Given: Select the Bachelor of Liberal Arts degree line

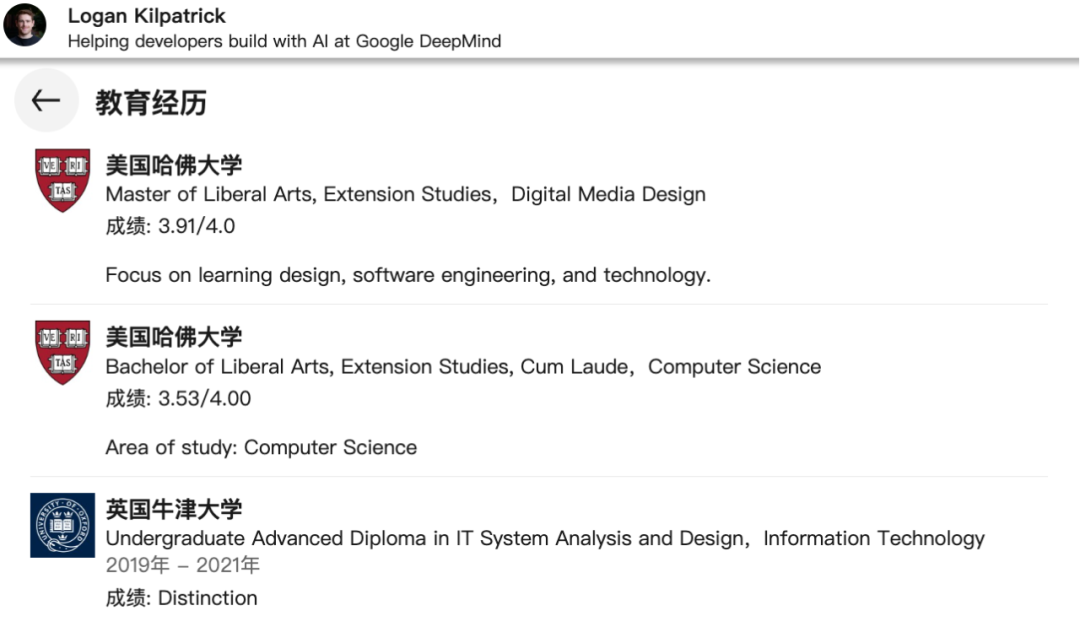Looking at the screenshot, I should pos(462,366).
